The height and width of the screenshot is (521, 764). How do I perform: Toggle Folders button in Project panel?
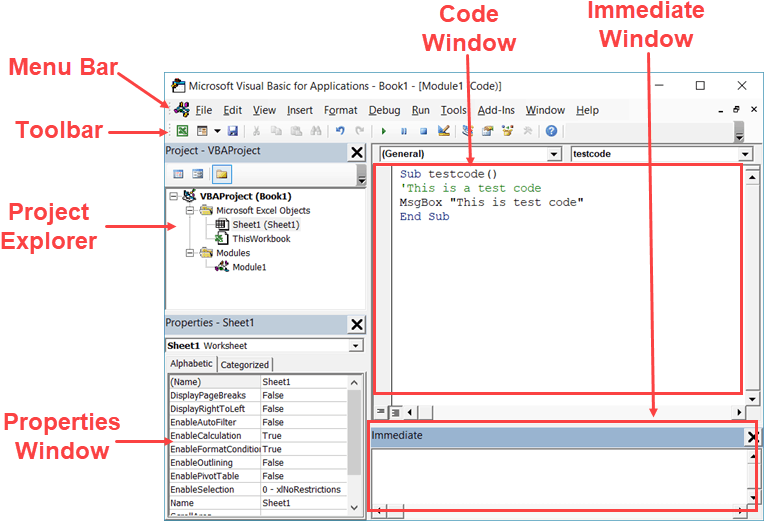tap(222, 174)
